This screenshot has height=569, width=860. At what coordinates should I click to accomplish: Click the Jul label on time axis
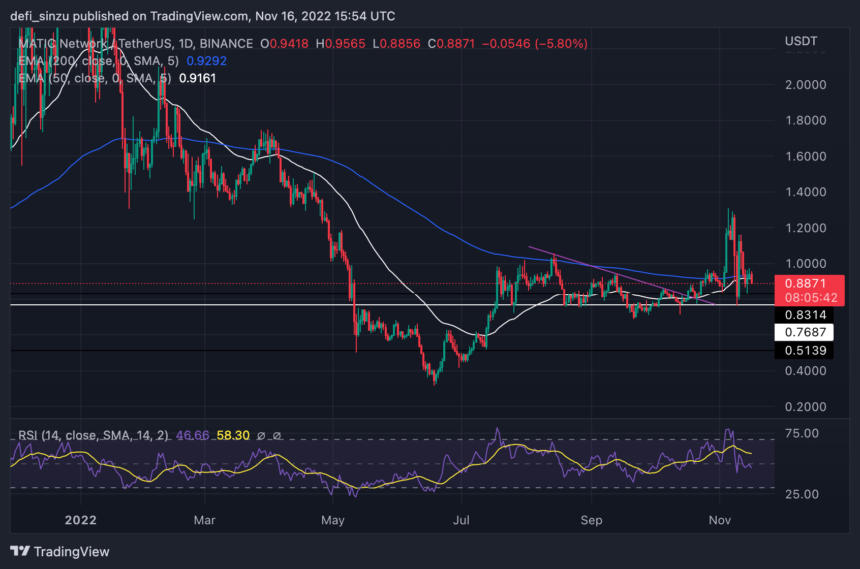click(x=461, y=520)
